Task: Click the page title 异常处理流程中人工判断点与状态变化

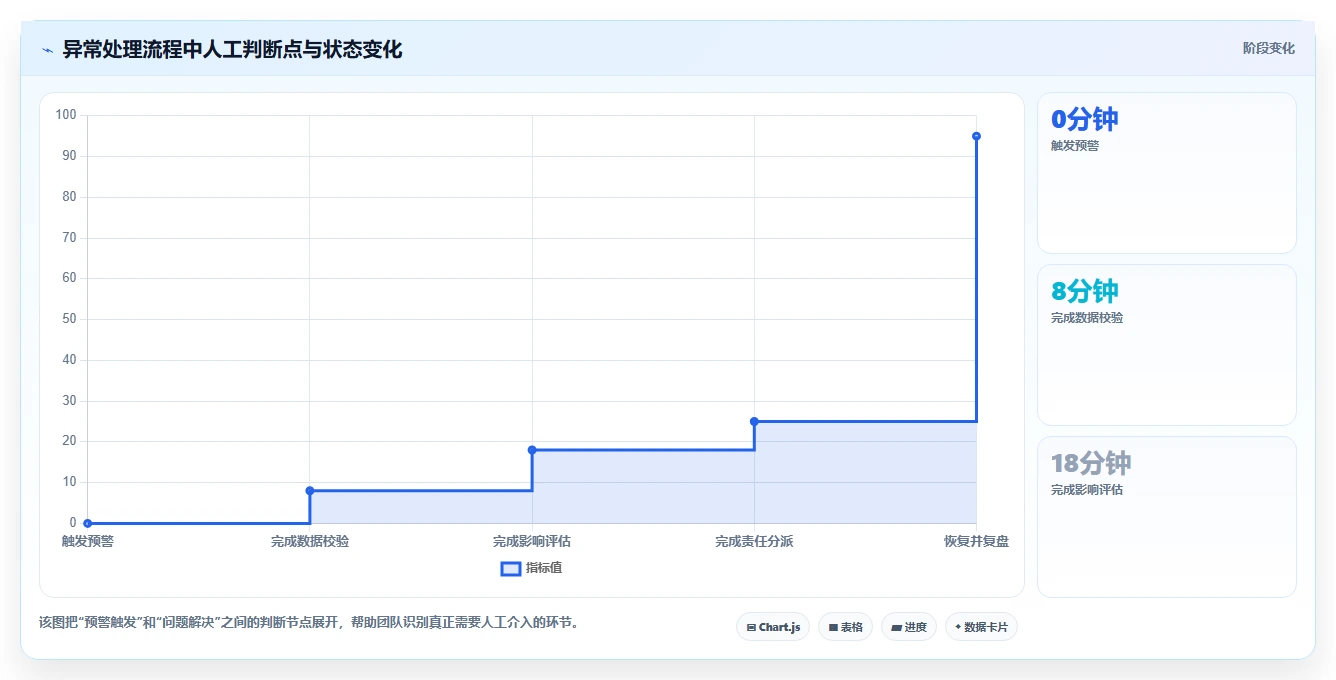Action: coord(232,49)
